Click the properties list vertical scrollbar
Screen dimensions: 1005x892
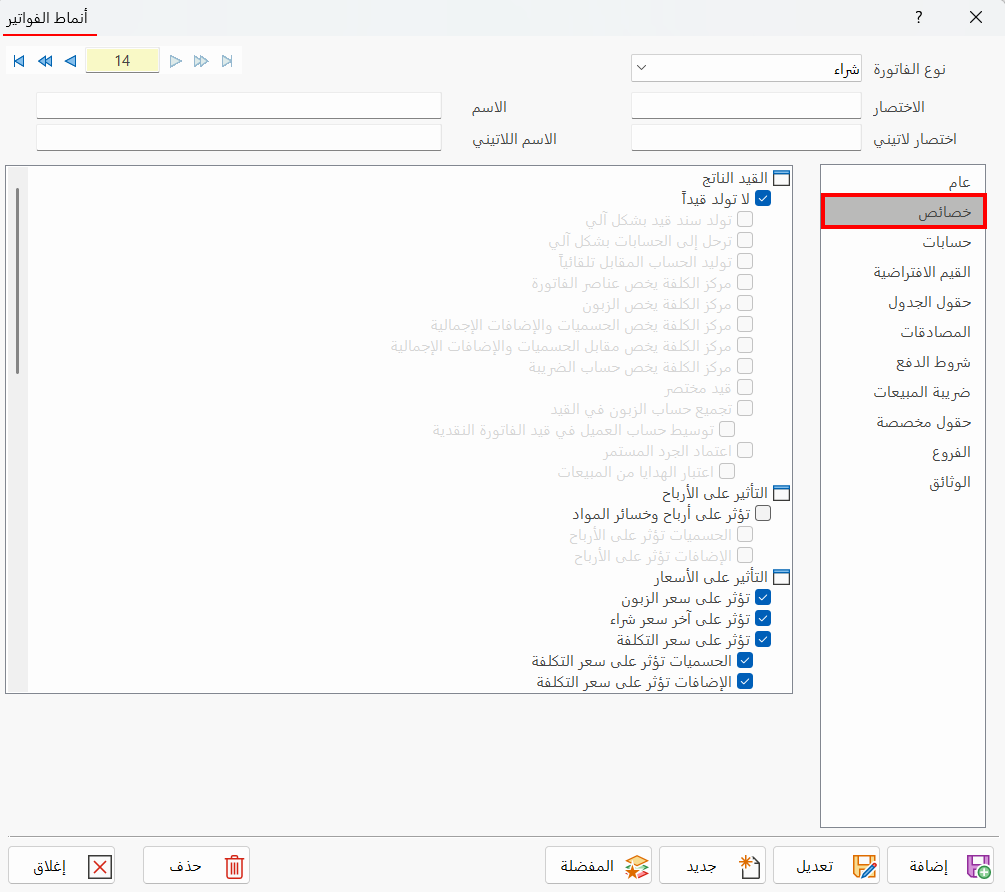(17, 281)
